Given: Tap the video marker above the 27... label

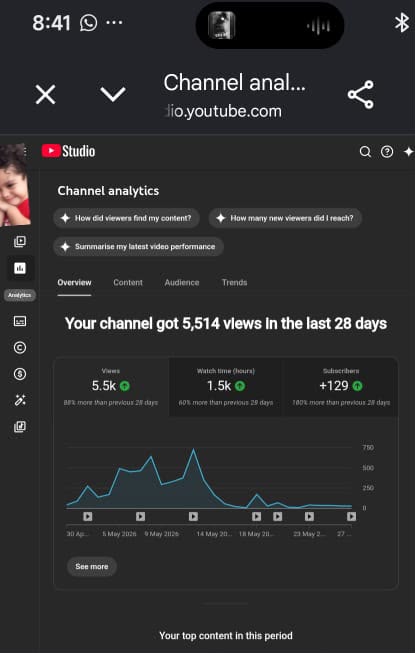Looking at the screenshot, I should (352, 516).
